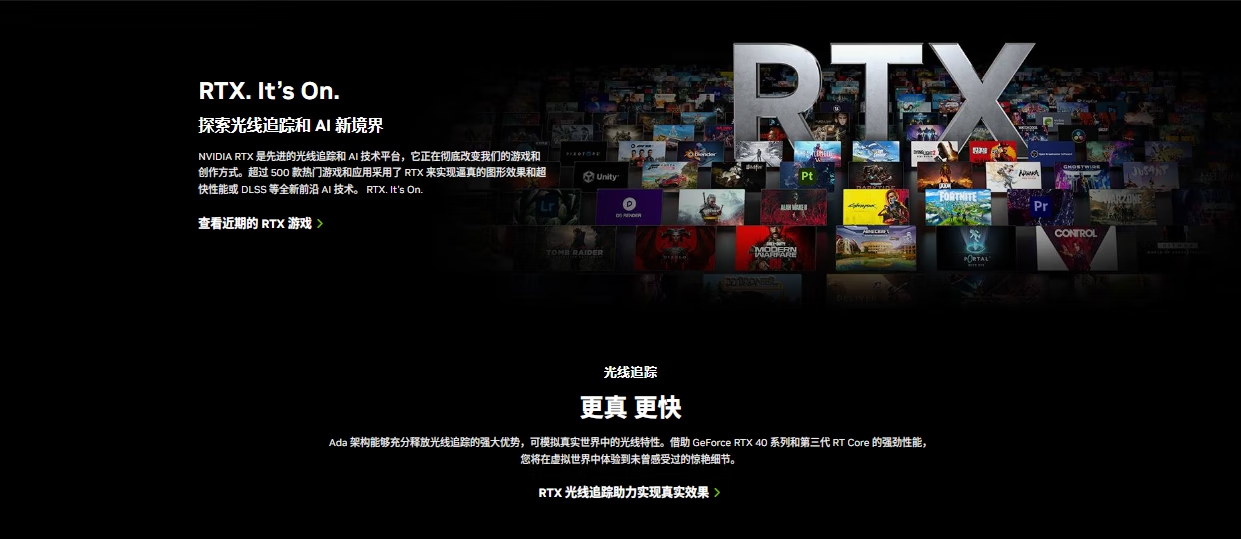Click the green chevron after '查看近期的 RTX 游戏'

(320, 224)
